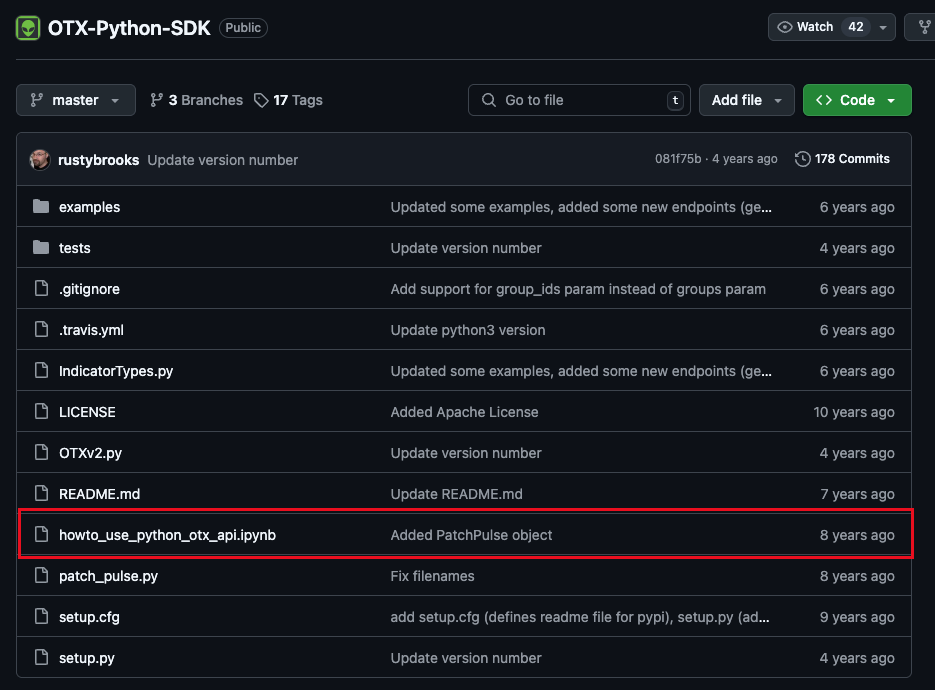Open the tests folder icon

(41, 247)
